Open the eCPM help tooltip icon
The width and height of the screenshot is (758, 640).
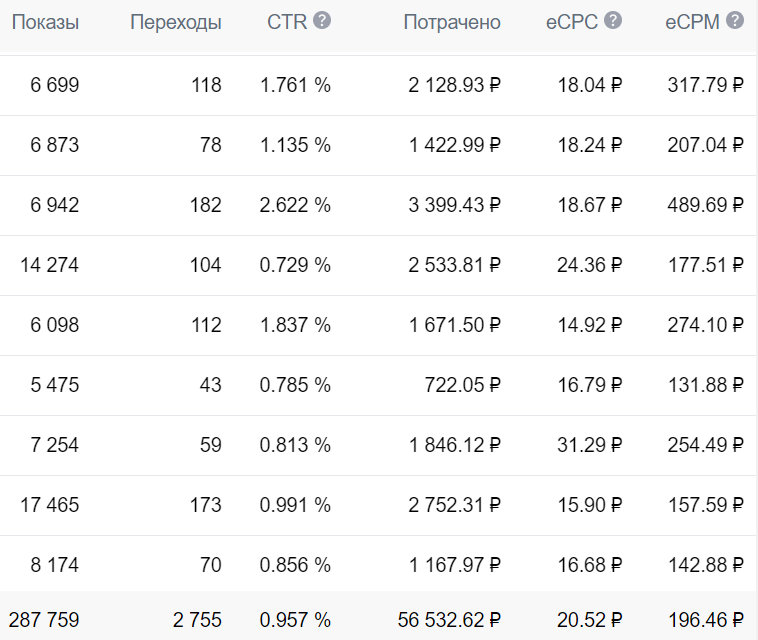(735, 21)
